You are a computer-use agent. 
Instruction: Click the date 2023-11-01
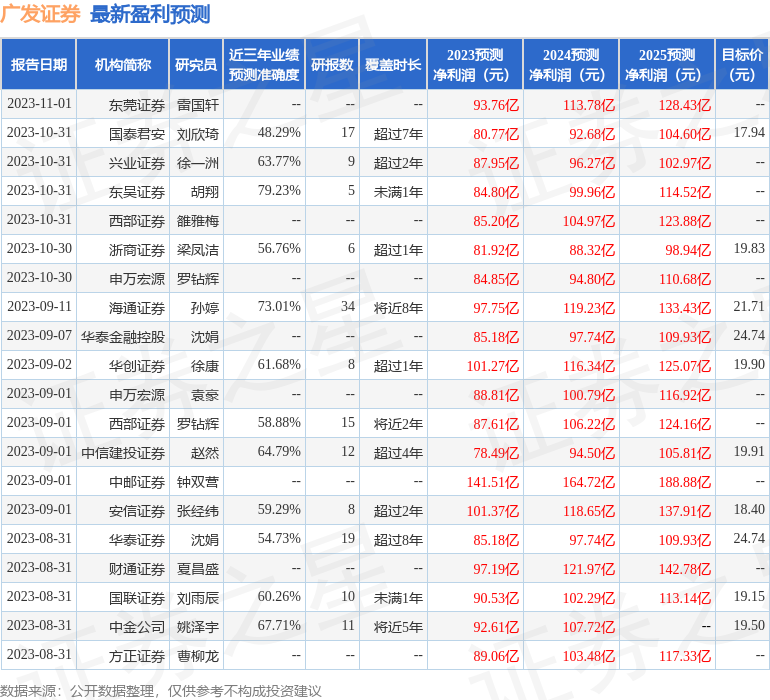pos(39,104)
